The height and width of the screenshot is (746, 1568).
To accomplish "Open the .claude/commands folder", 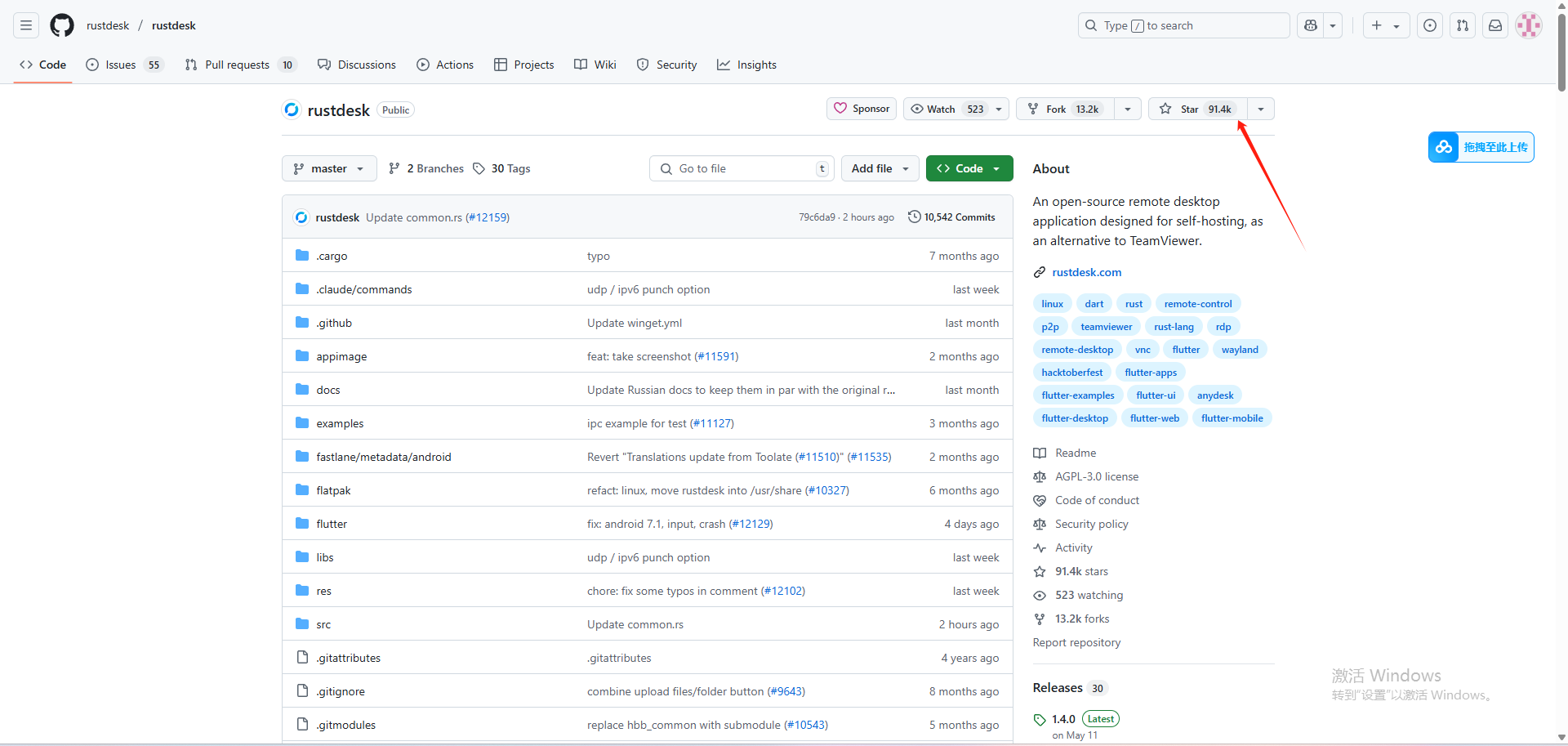I will pyautogui.click(x=364, y=289).
